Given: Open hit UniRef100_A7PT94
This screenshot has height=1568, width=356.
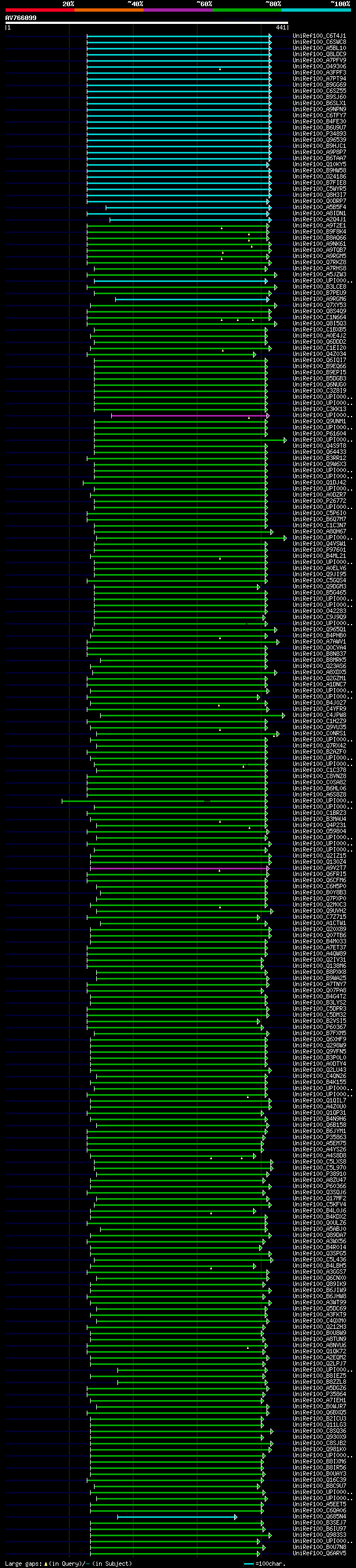Looking at the screenshot, I should click(319, 78).
